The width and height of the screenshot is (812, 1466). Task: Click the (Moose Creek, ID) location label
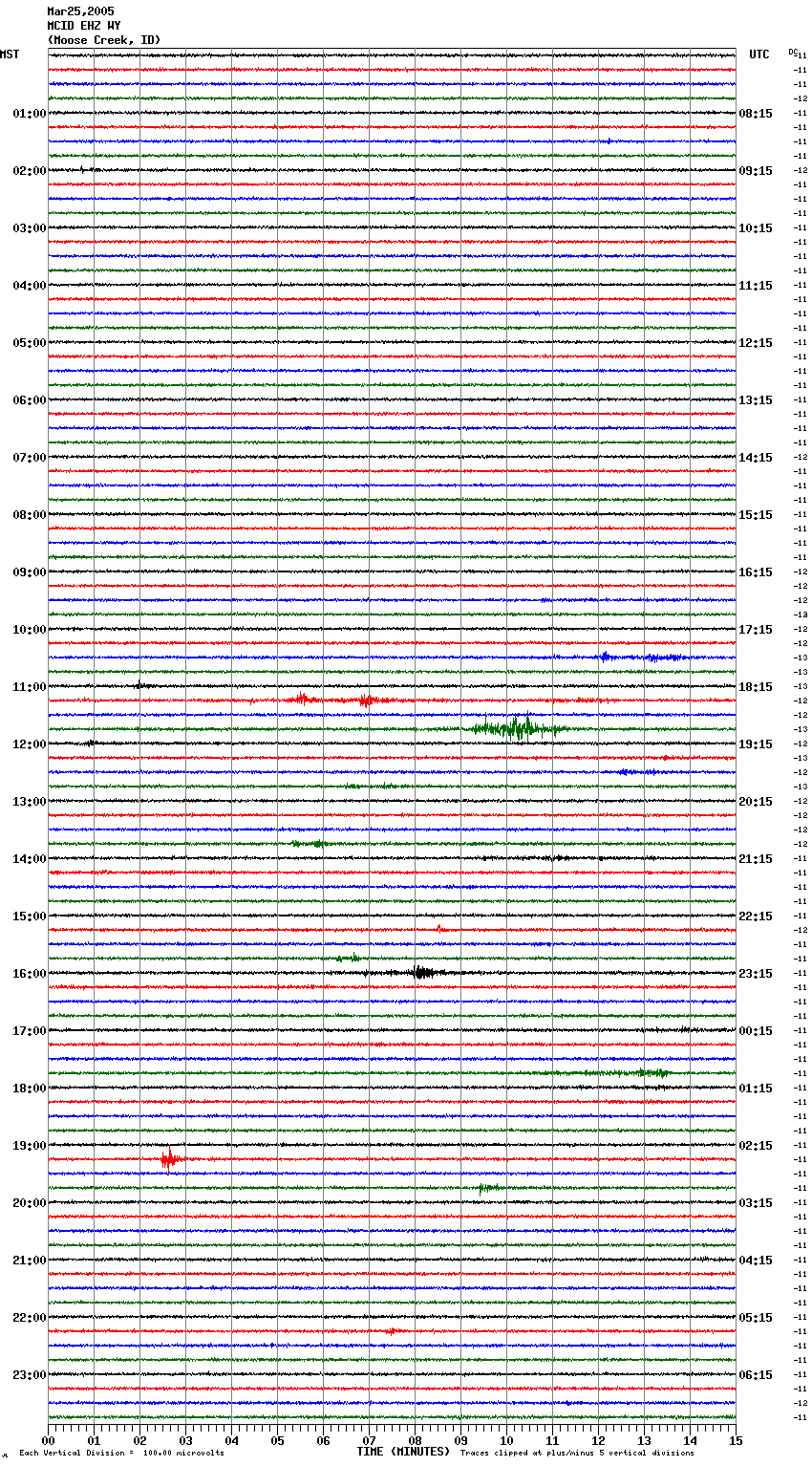pyautogui.click(x=104, y=40)
